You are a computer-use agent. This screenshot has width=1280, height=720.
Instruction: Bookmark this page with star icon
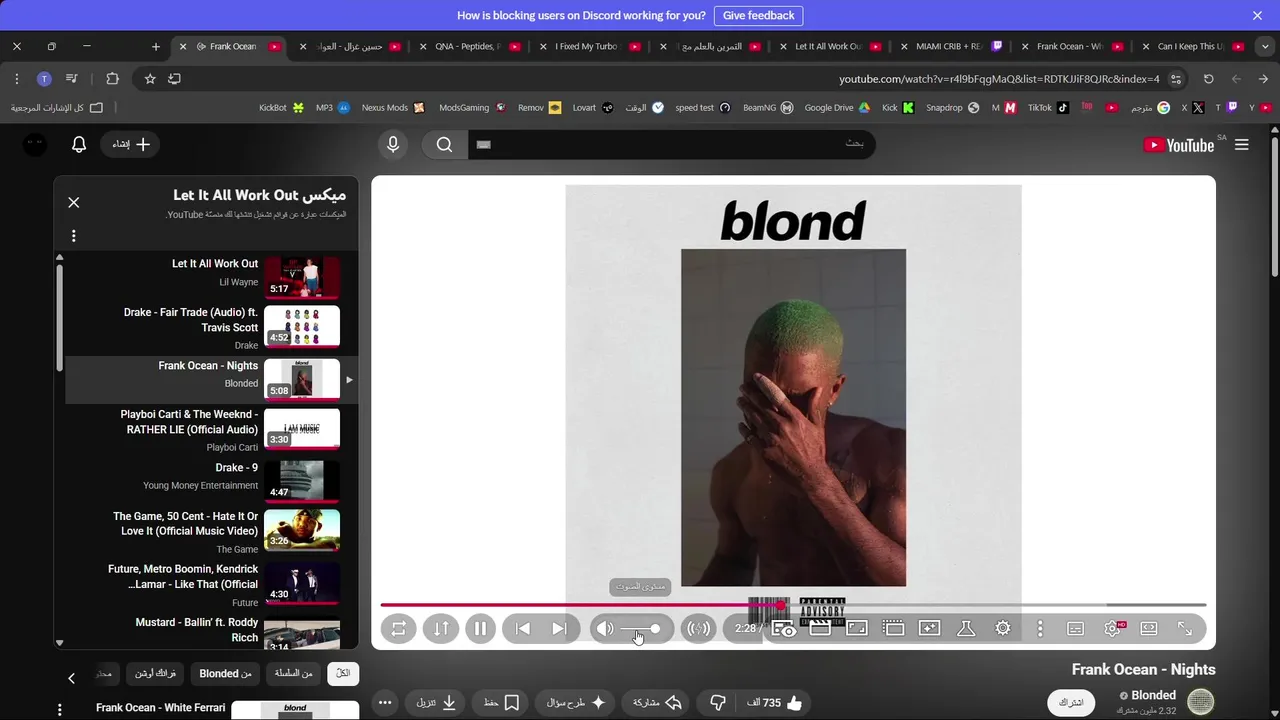click(150, 79)
